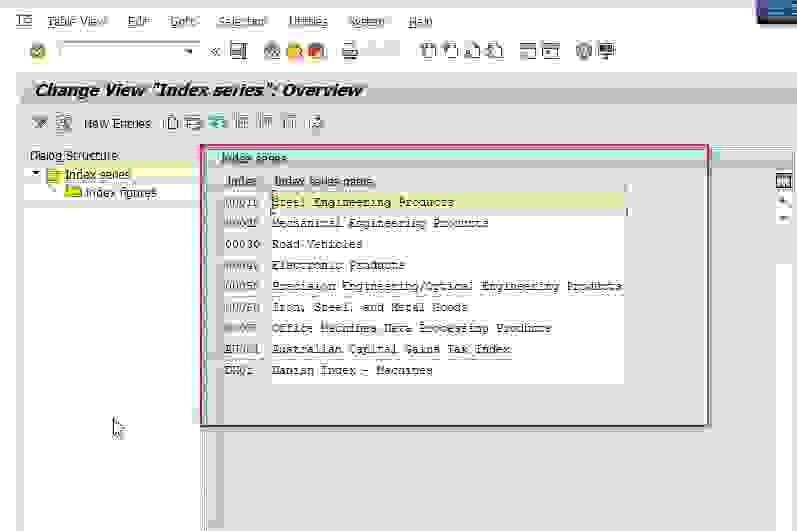The width and height of the screenshot is (797, 531).
Task: Open the Selection menu
Action: tap(241, 21)
